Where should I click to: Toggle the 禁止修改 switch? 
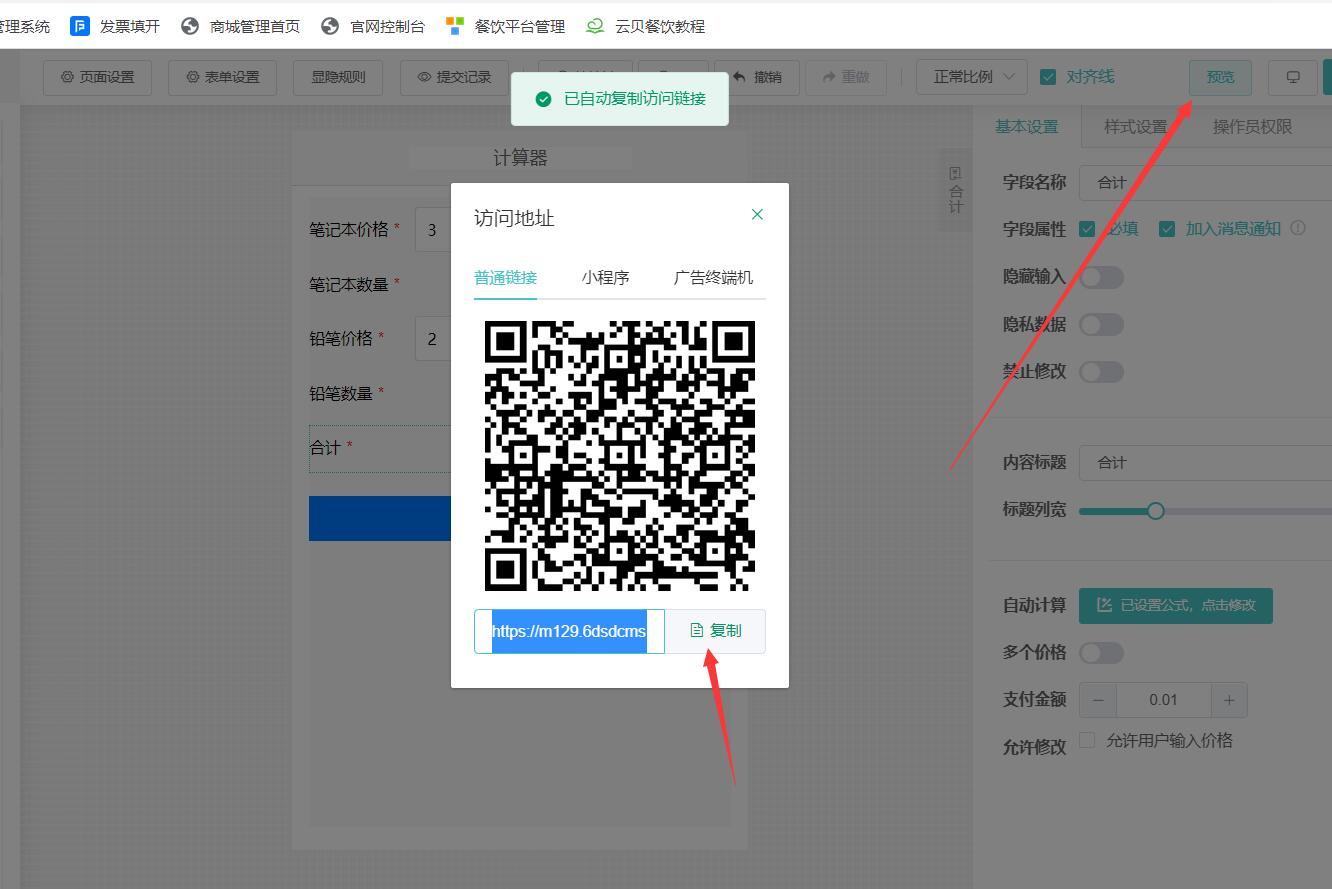(1101, 371)
